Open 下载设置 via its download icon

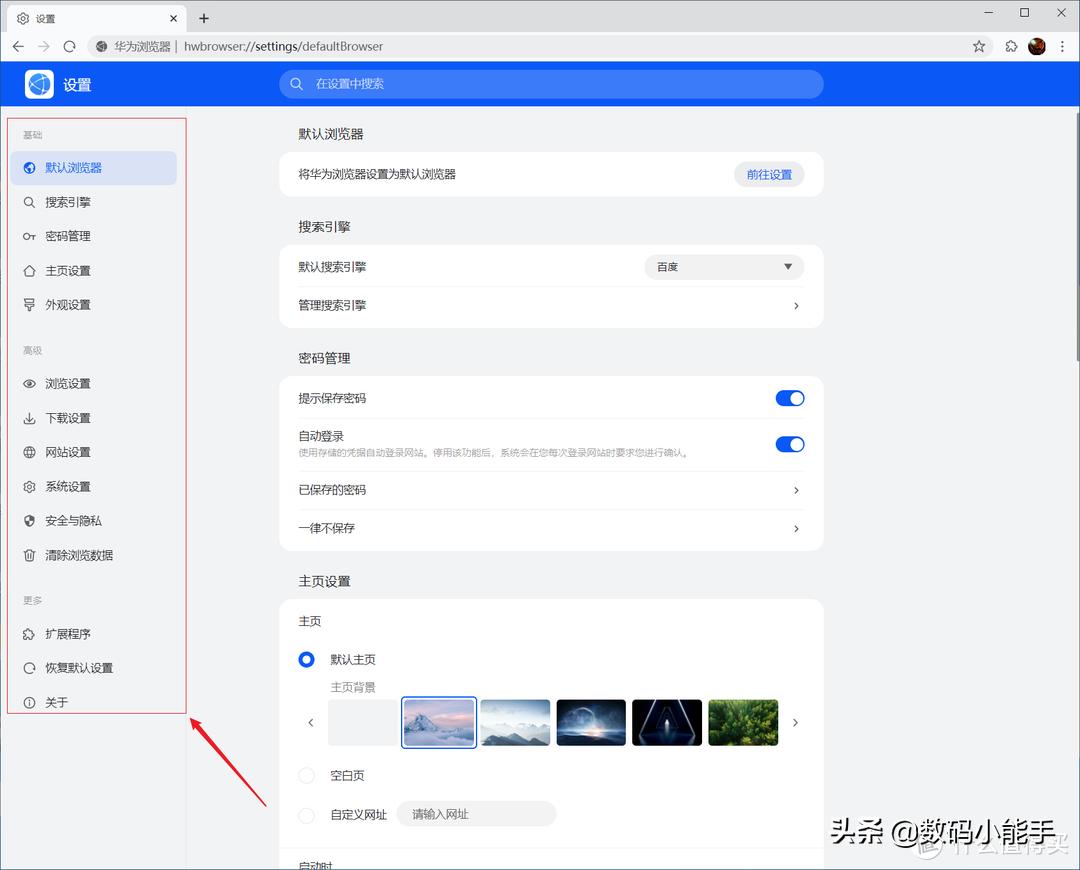(30, 418)
